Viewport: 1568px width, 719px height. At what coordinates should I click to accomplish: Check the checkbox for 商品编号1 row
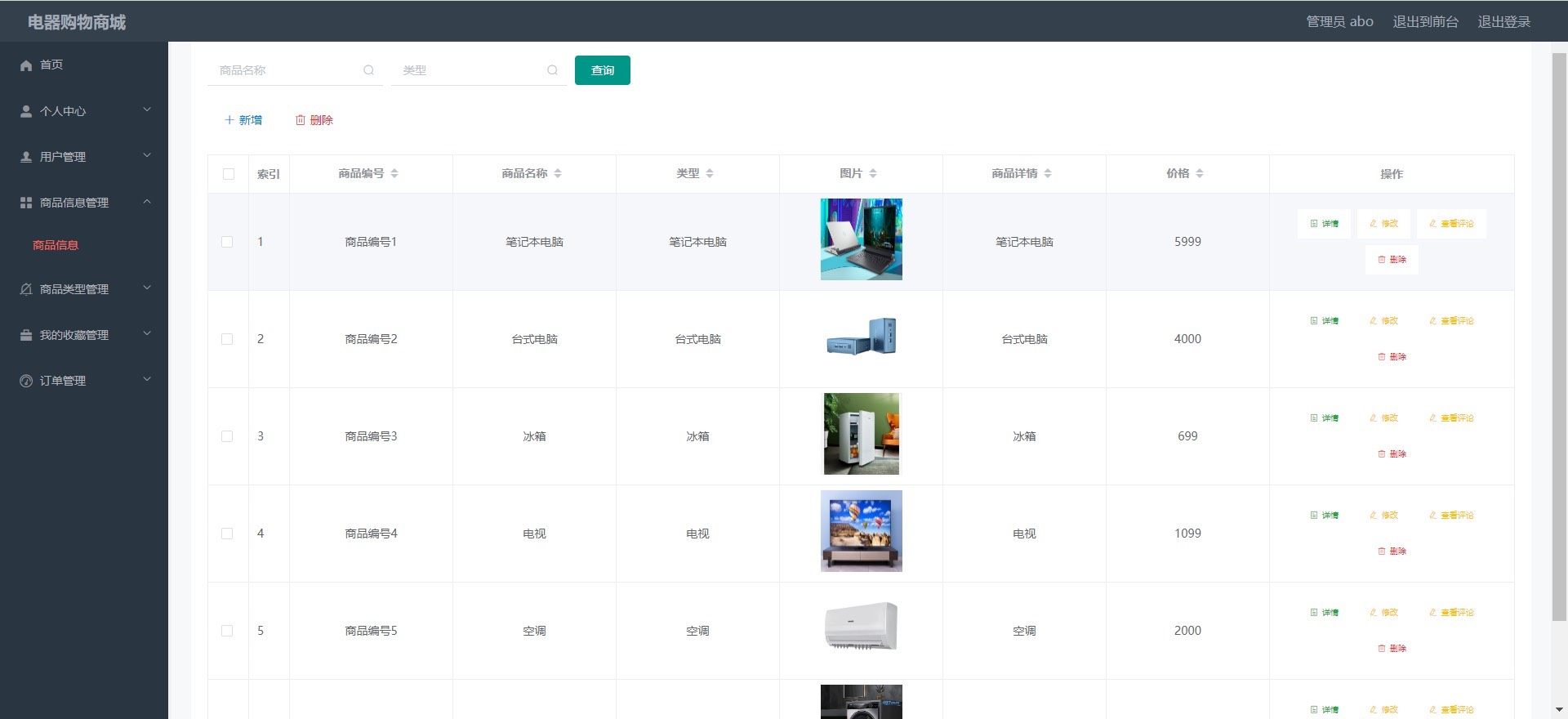227,242
